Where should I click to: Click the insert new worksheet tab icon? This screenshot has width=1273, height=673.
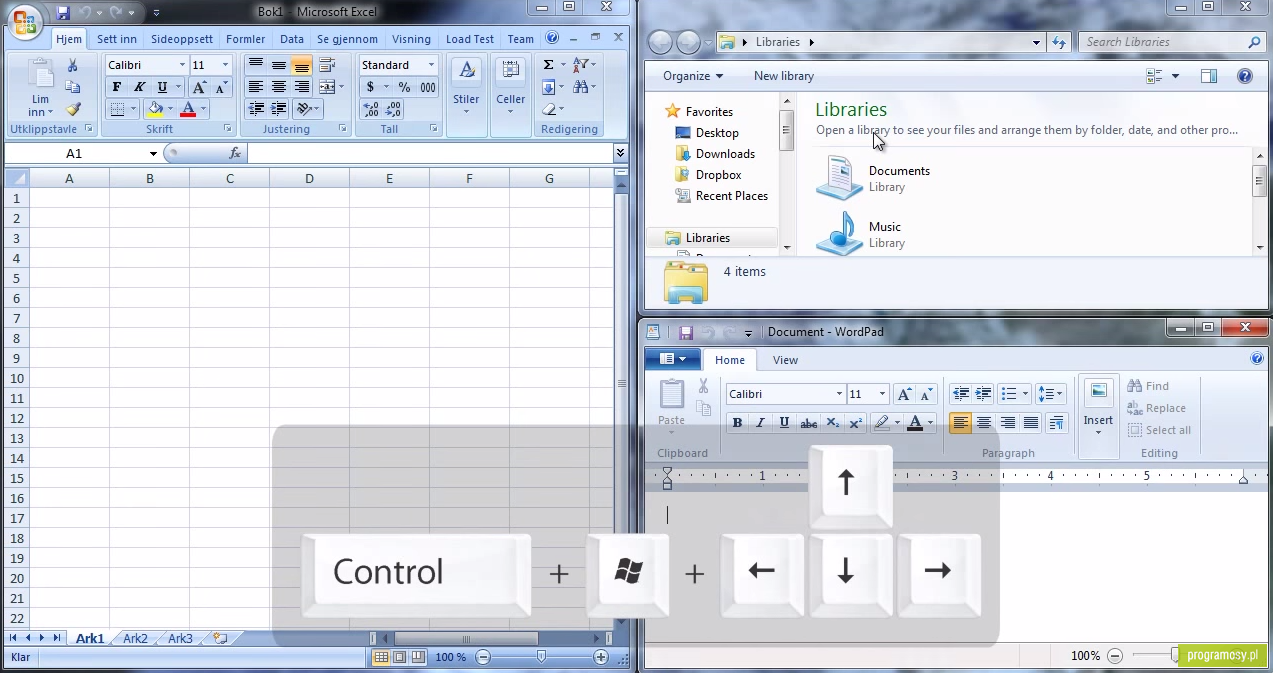(x=220, y=638)
